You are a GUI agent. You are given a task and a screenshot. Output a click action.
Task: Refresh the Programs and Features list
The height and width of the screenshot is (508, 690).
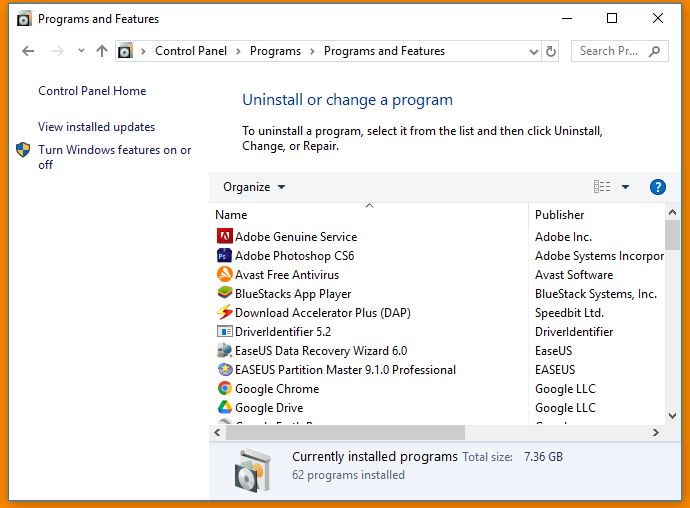tap(551, 52)
